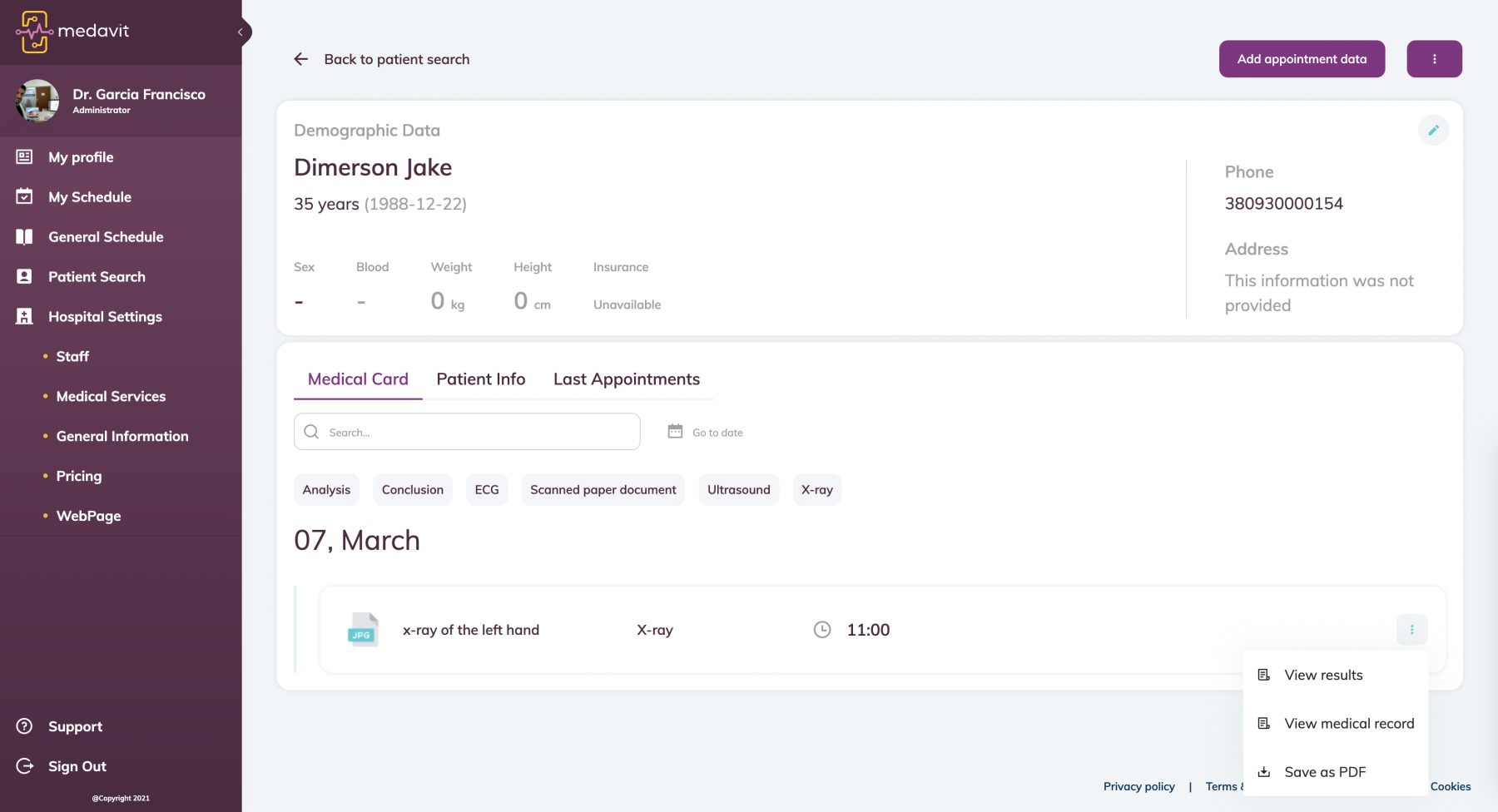Open Support from the sidebar

[x=75, y=726]
